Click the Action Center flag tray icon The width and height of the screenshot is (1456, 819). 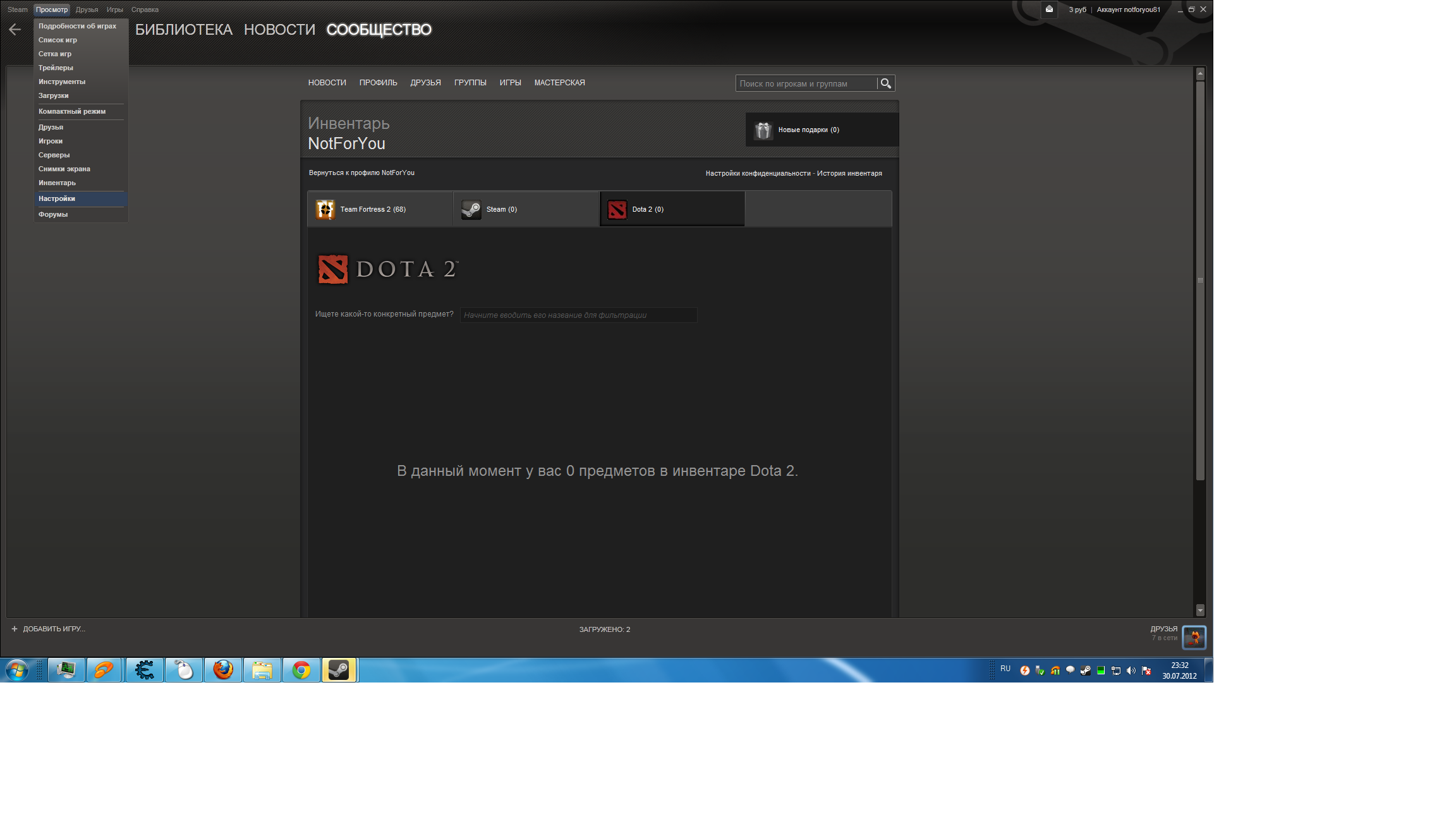point(1146,670)
